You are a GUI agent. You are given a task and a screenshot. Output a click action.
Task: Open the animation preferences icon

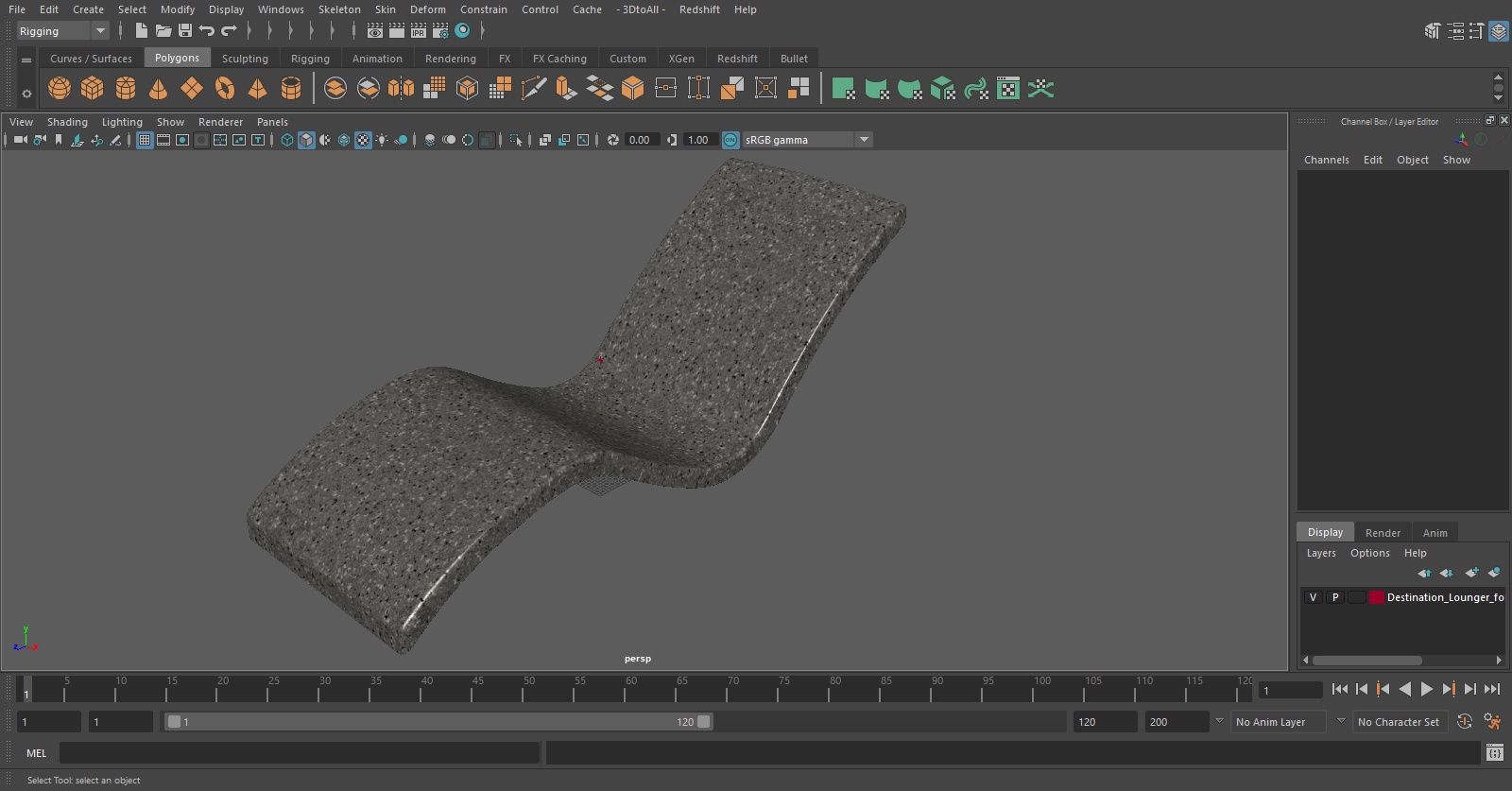[1492, 722]
